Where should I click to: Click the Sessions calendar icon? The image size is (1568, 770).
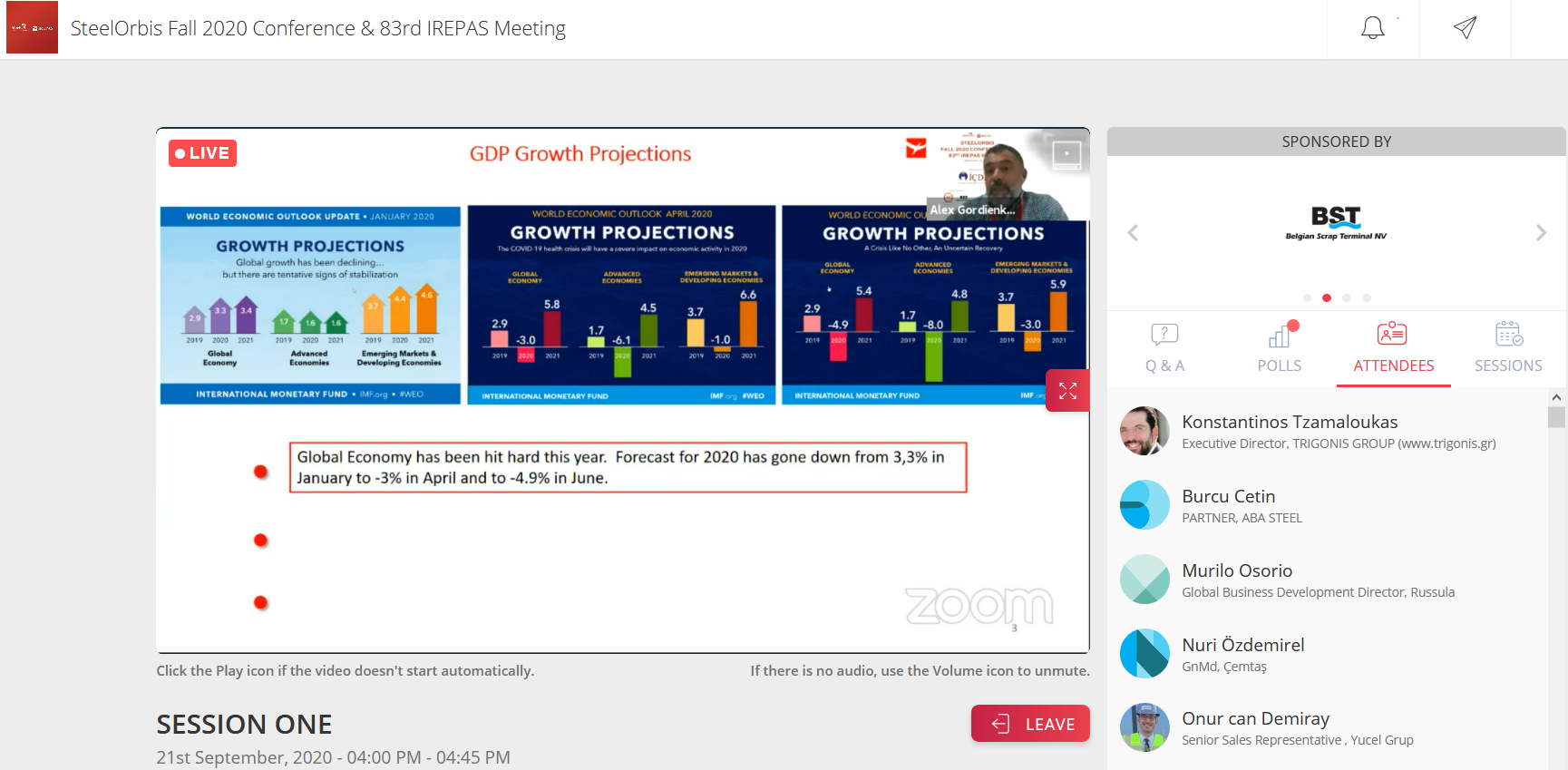click(1509, 334)
